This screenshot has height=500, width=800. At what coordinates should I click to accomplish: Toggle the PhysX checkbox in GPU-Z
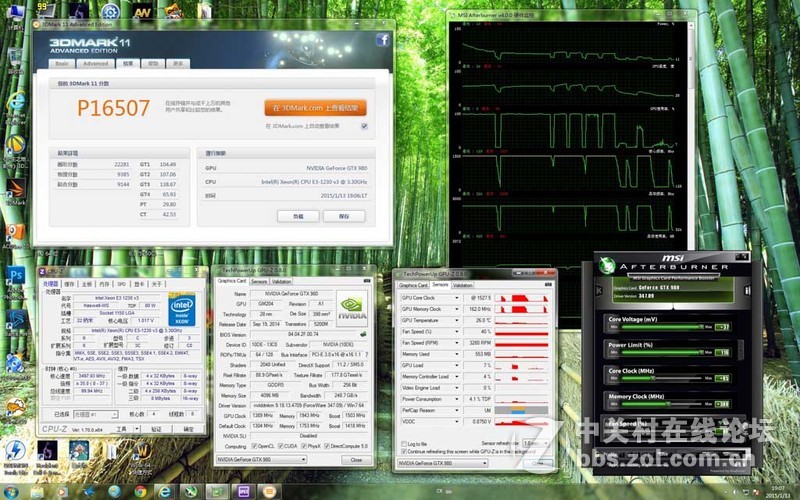(x=304, y=446)
